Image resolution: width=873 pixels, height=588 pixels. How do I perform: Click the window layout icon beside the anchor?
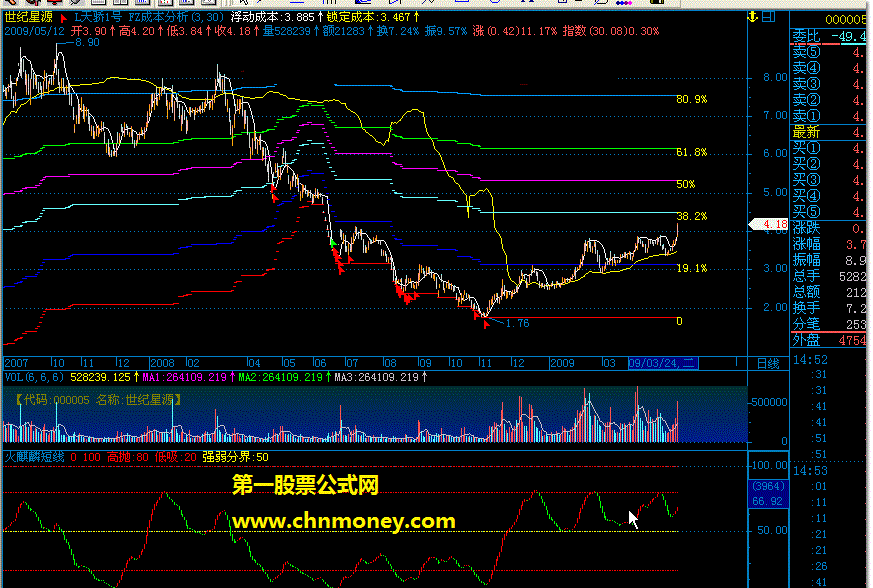(x=769, y=17)
